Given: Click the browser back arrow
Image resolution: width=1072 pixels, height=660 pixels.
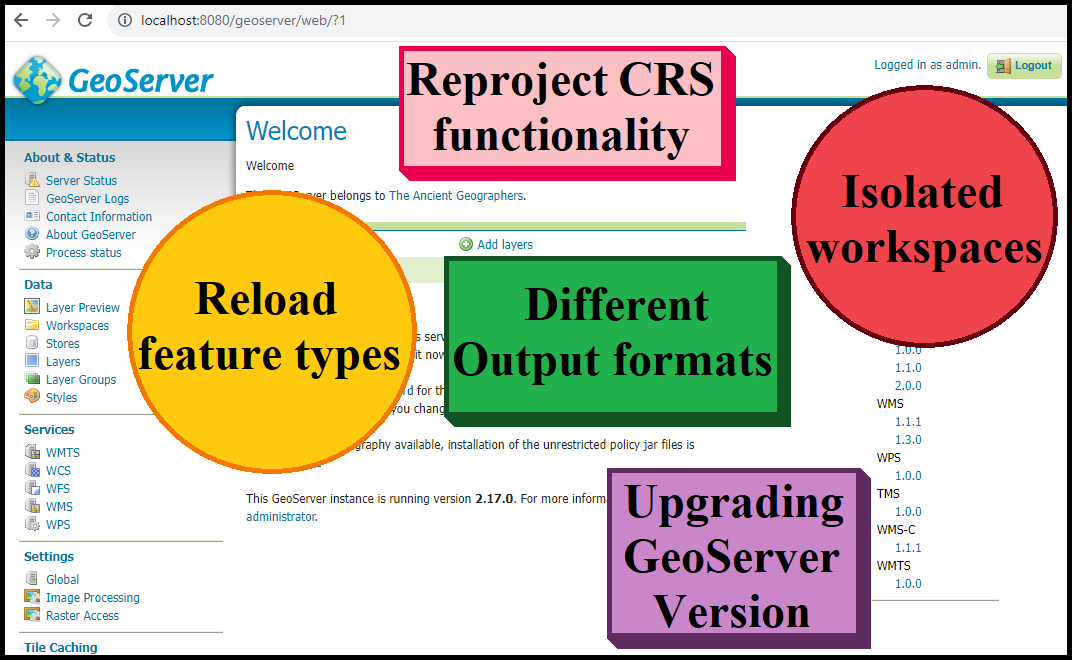Looking at the screenshot, I should click(x=21, y=20).
